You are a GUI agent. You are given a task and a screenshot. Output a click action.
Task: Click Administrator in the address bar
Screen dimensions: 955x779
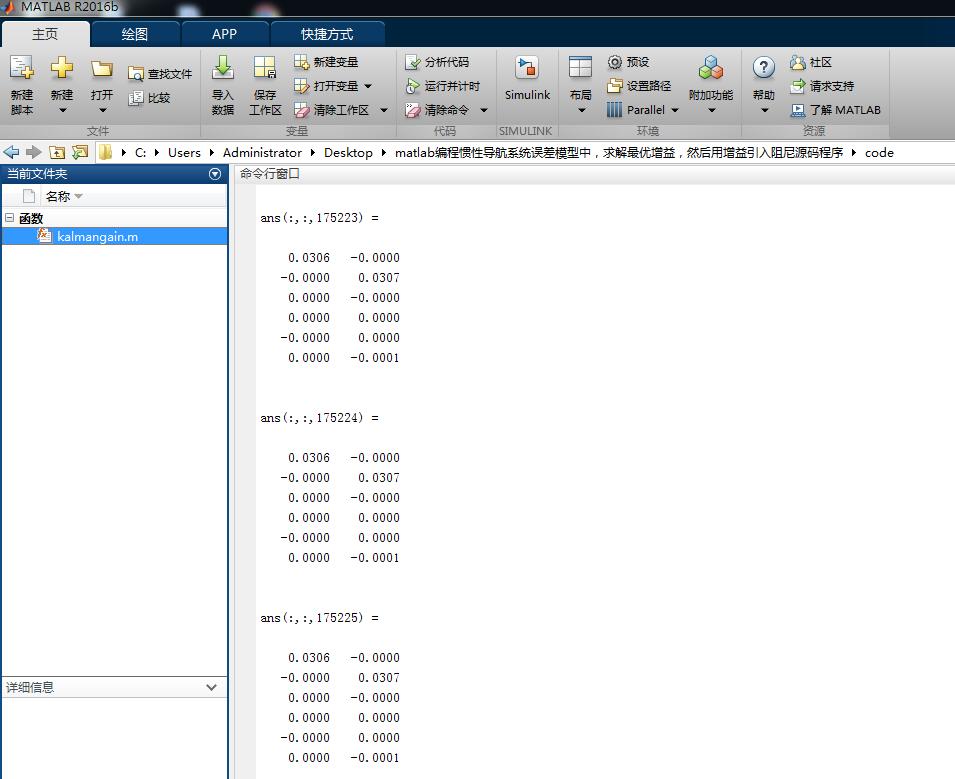(x=262, y=152)
